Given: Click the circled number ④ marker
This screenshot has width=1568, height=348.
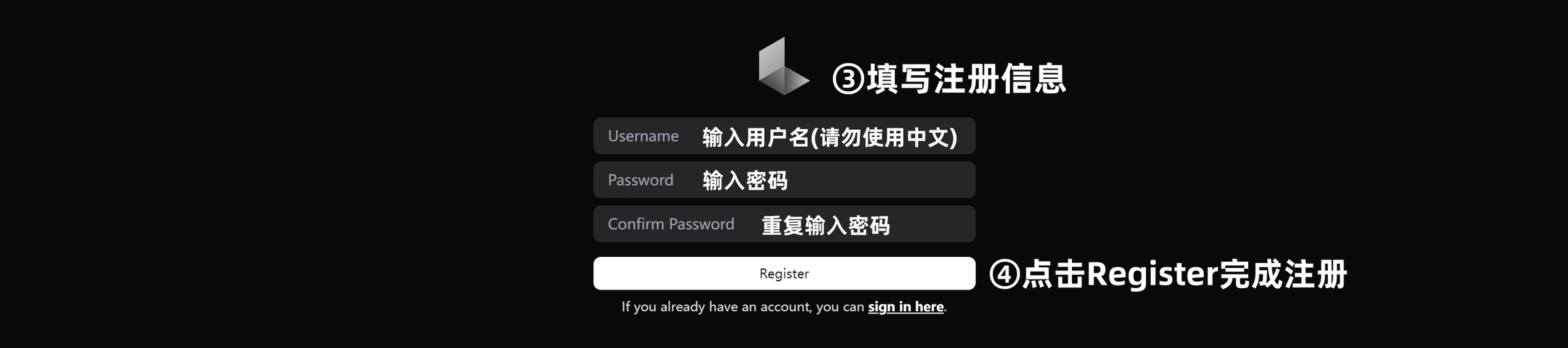Looking at the screenshot, I should [1004, 275].
